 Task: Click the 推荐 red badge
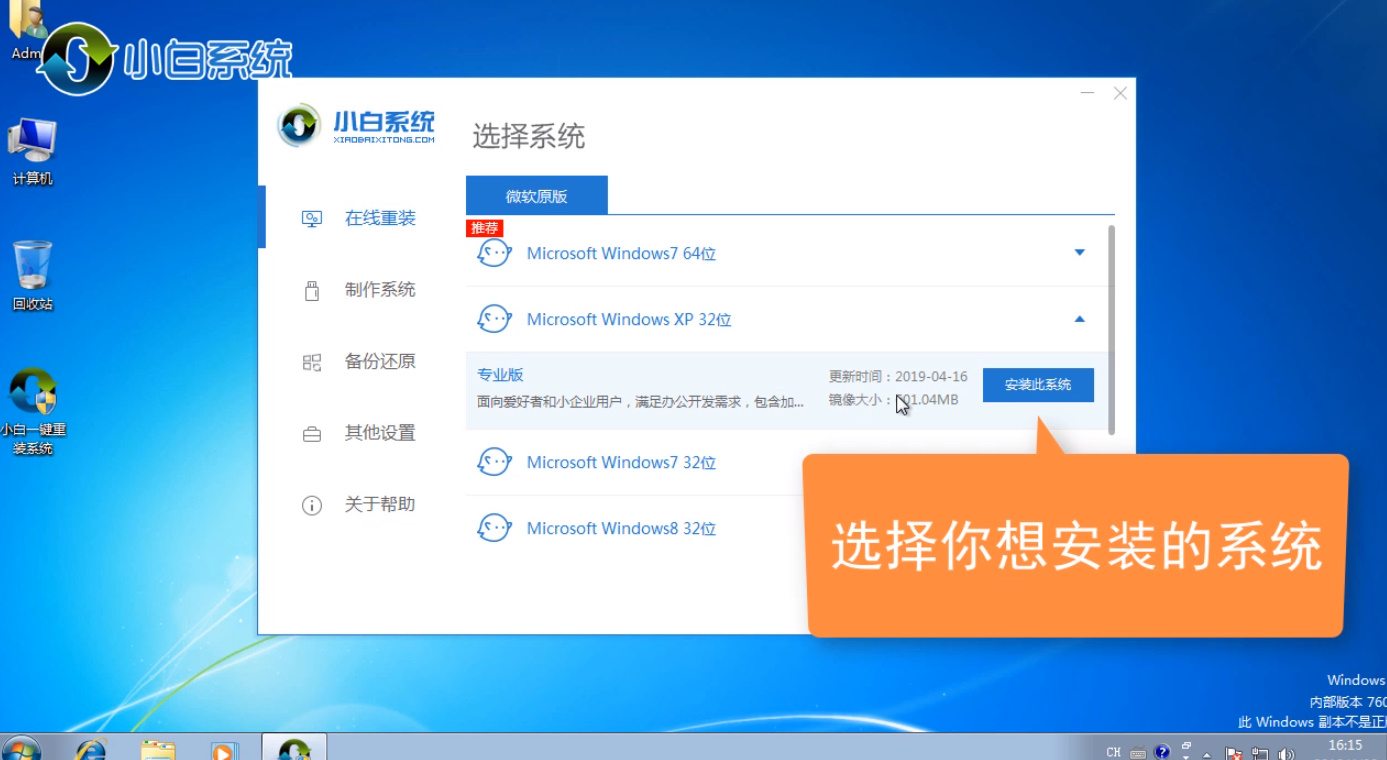[x=484, y=228]
